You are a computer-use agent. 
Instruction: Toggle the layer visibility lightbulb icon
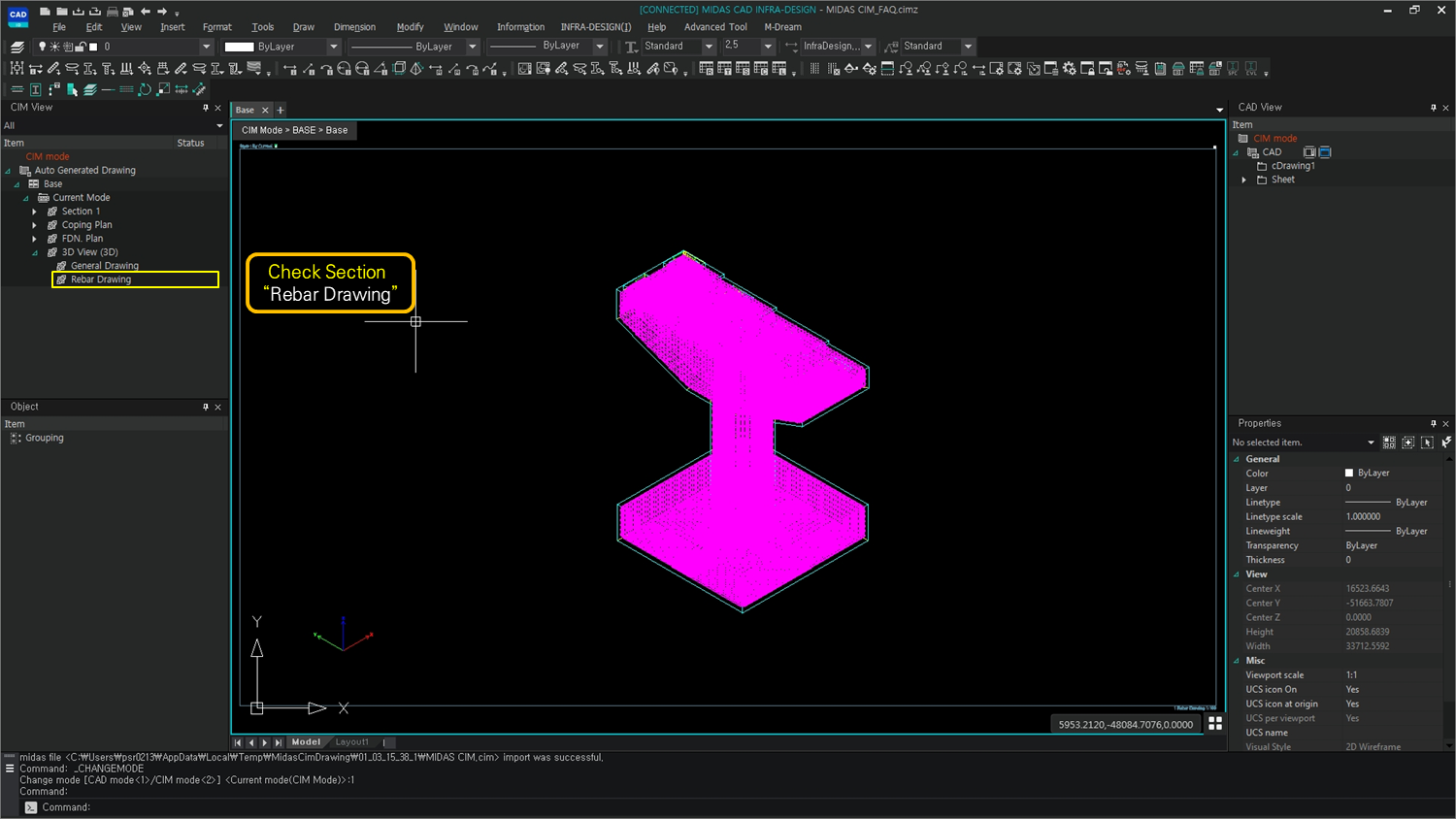(x=43, y=46)
